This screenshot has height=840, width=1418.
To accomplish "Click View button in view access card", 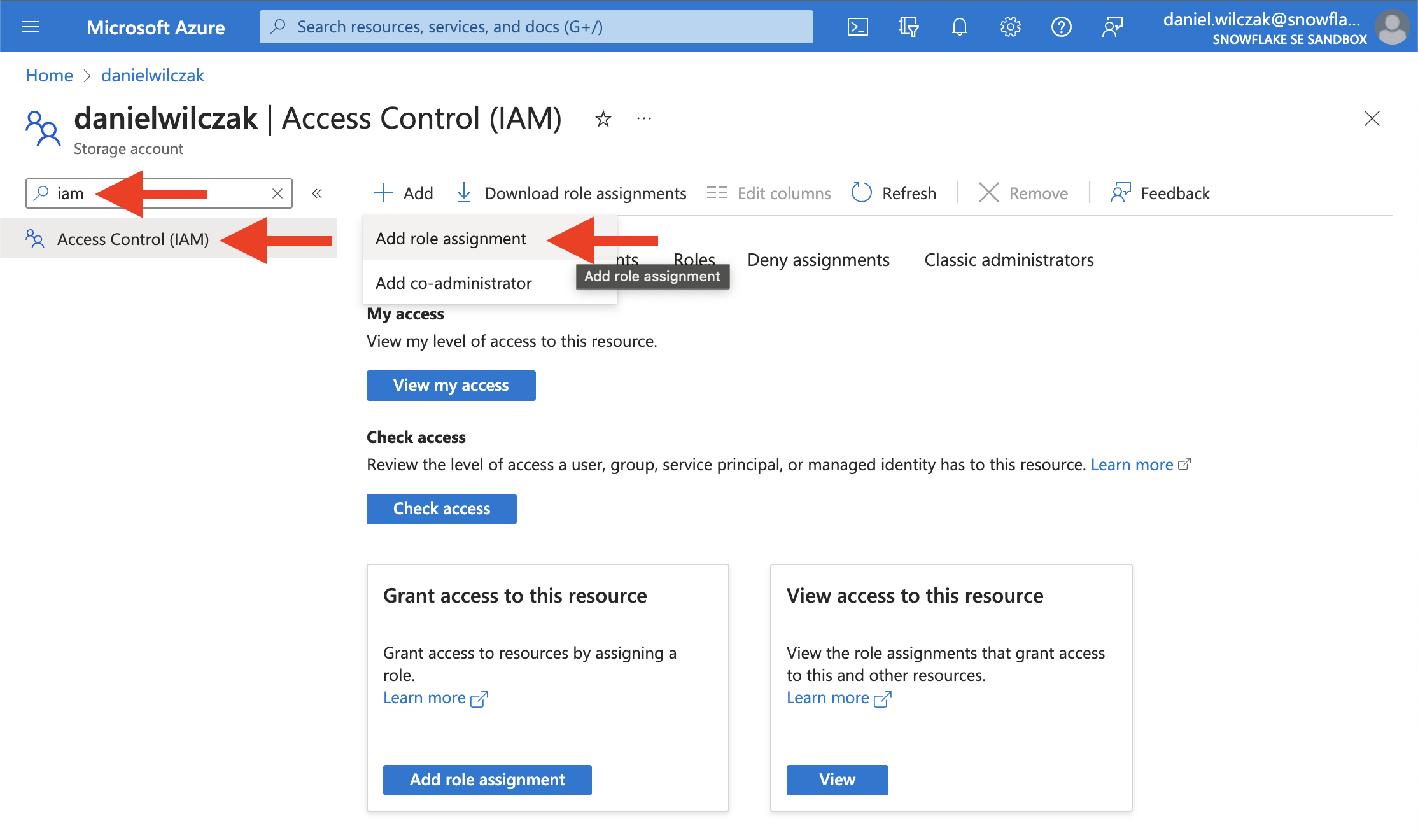I will (x=837, y=780).
